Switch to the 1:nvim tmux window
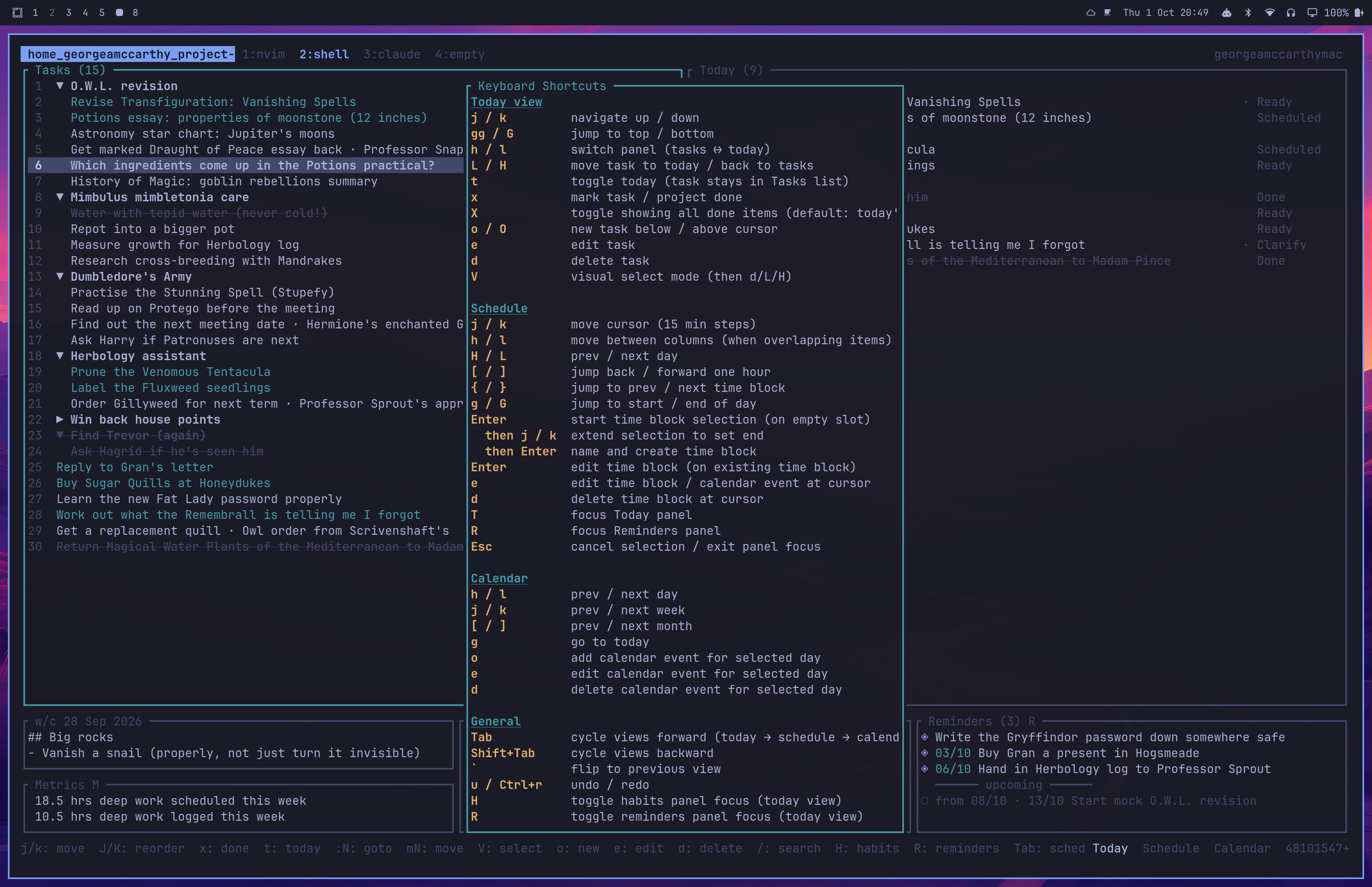The width and height of the screenshot is (1372, 887). pyautogui.click(x=263, y=54)
